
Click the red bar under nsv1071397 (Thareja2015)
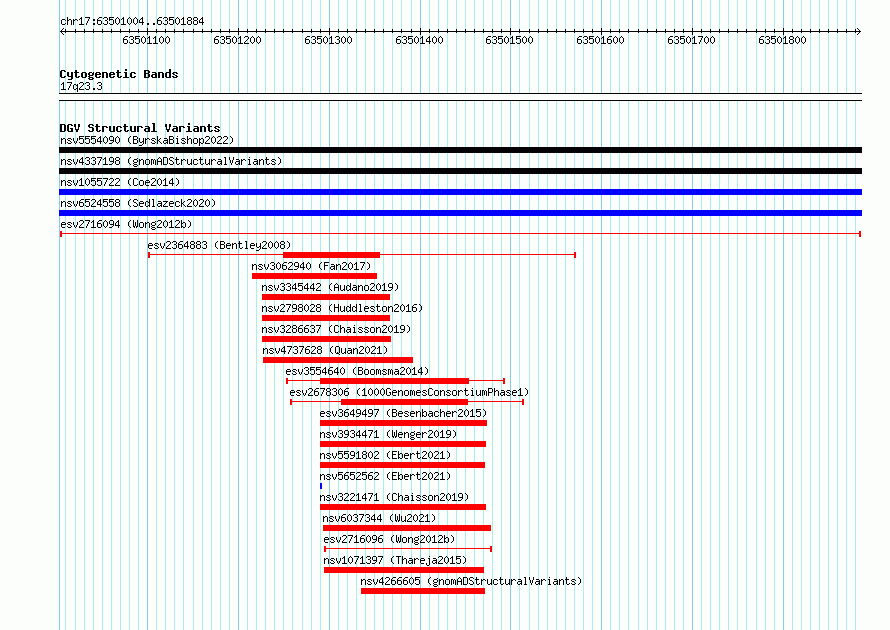404,570
